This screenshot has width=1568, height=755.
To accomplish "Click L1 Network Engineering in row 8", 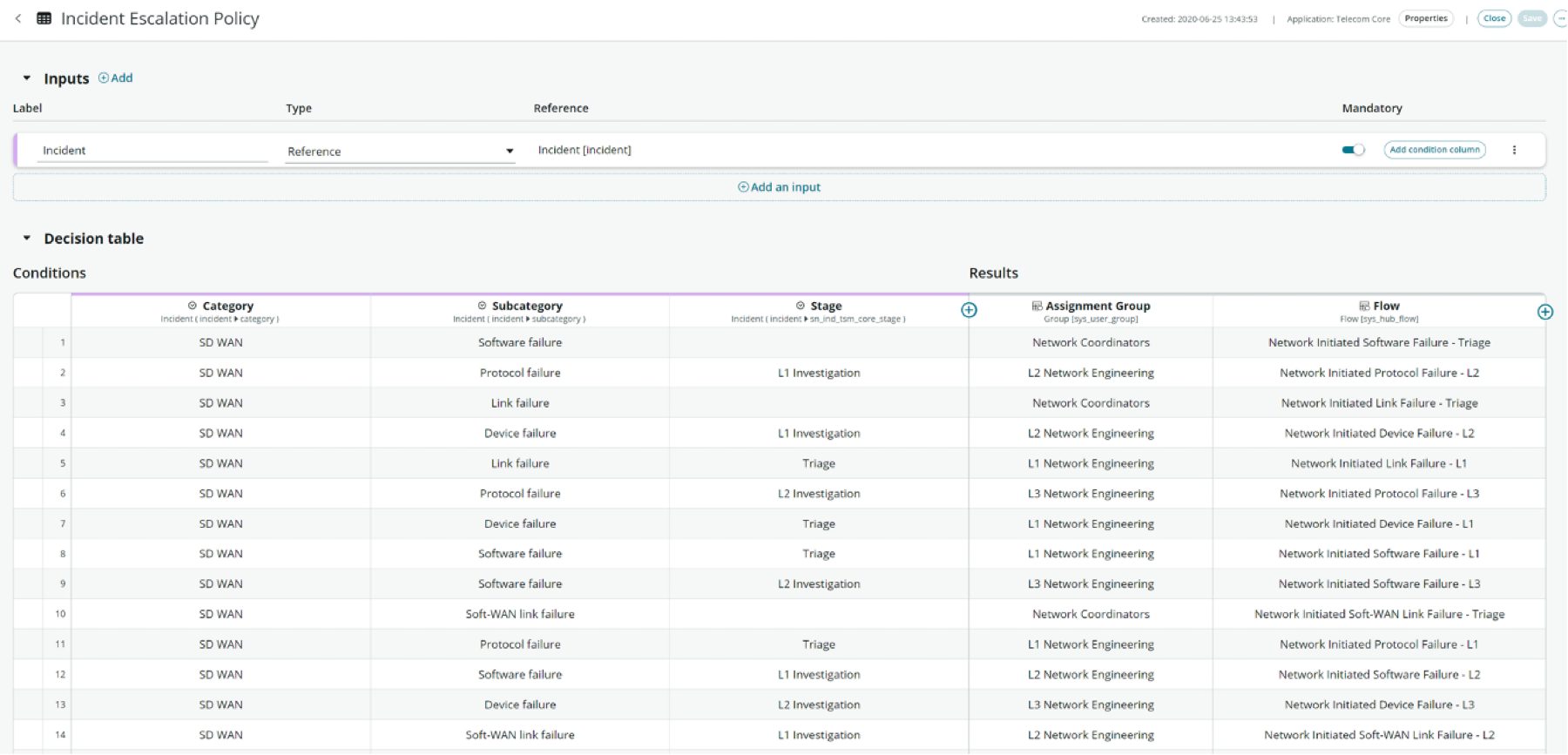I will [1091, 554].
